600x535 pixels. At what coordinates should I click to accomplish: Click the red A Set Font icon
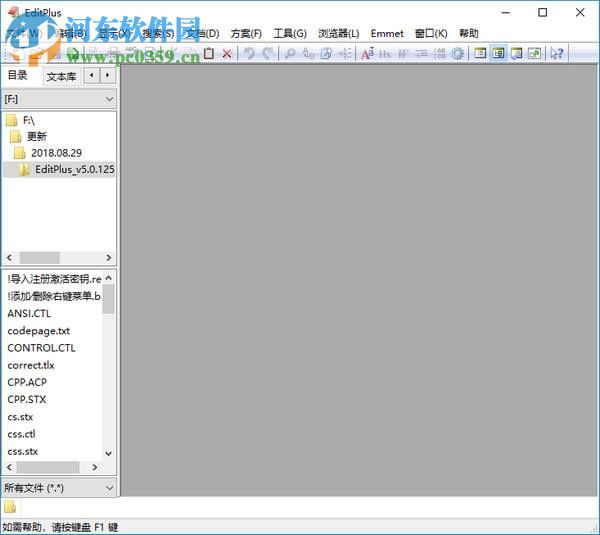point(367,54)
